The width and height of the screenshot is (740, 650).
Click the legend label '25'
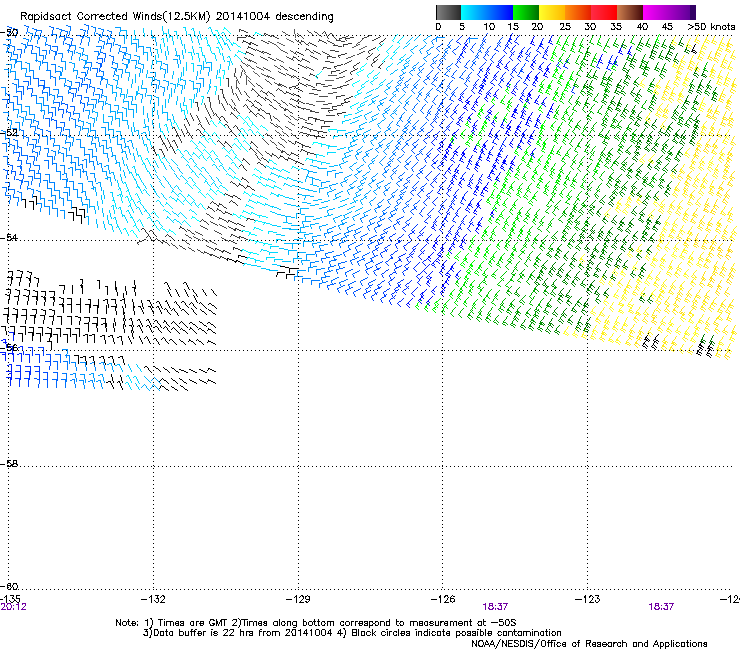pos(565,26)
